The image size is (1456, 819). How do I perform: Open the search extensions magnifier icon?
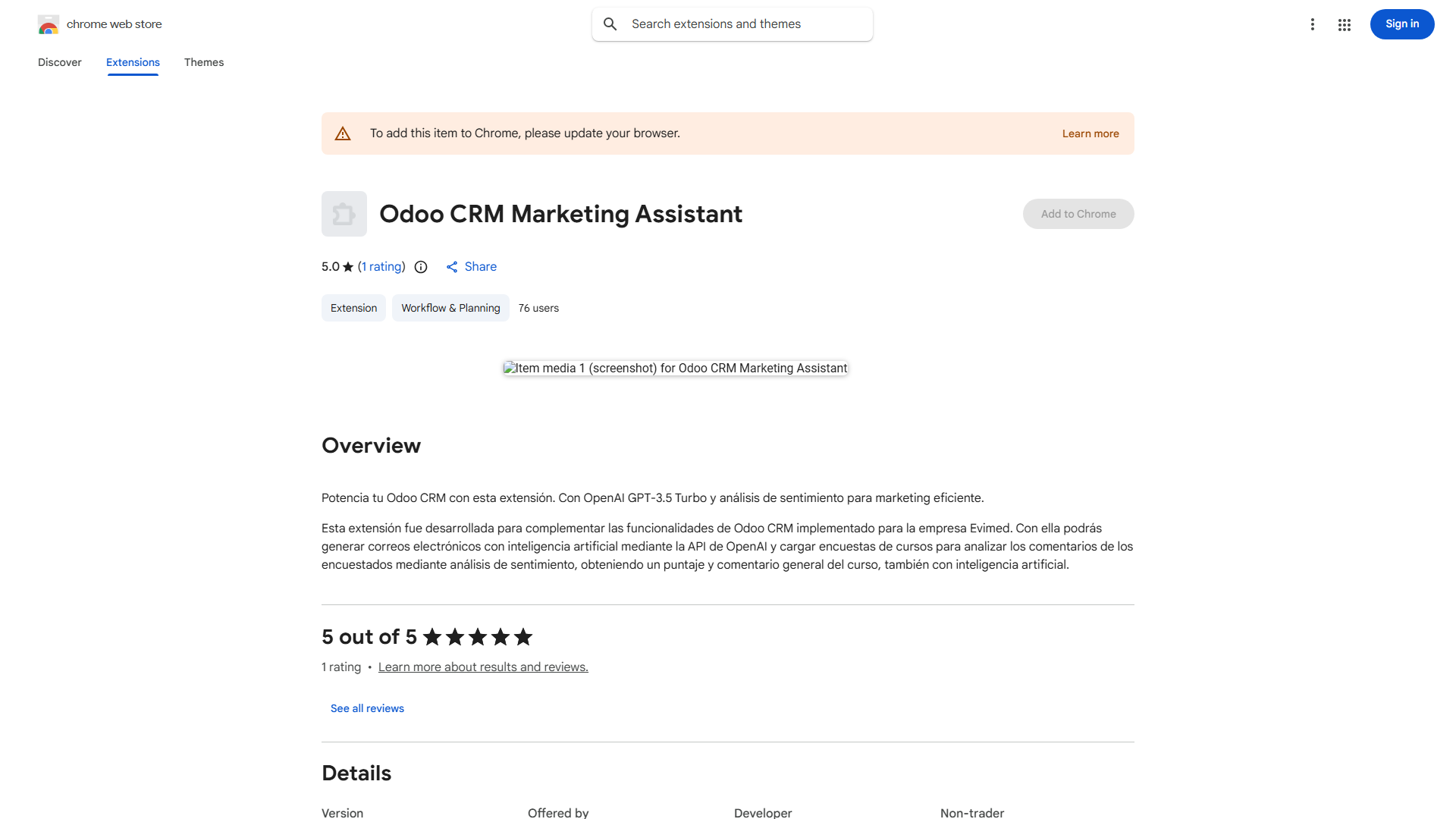(x=610, y=24)
